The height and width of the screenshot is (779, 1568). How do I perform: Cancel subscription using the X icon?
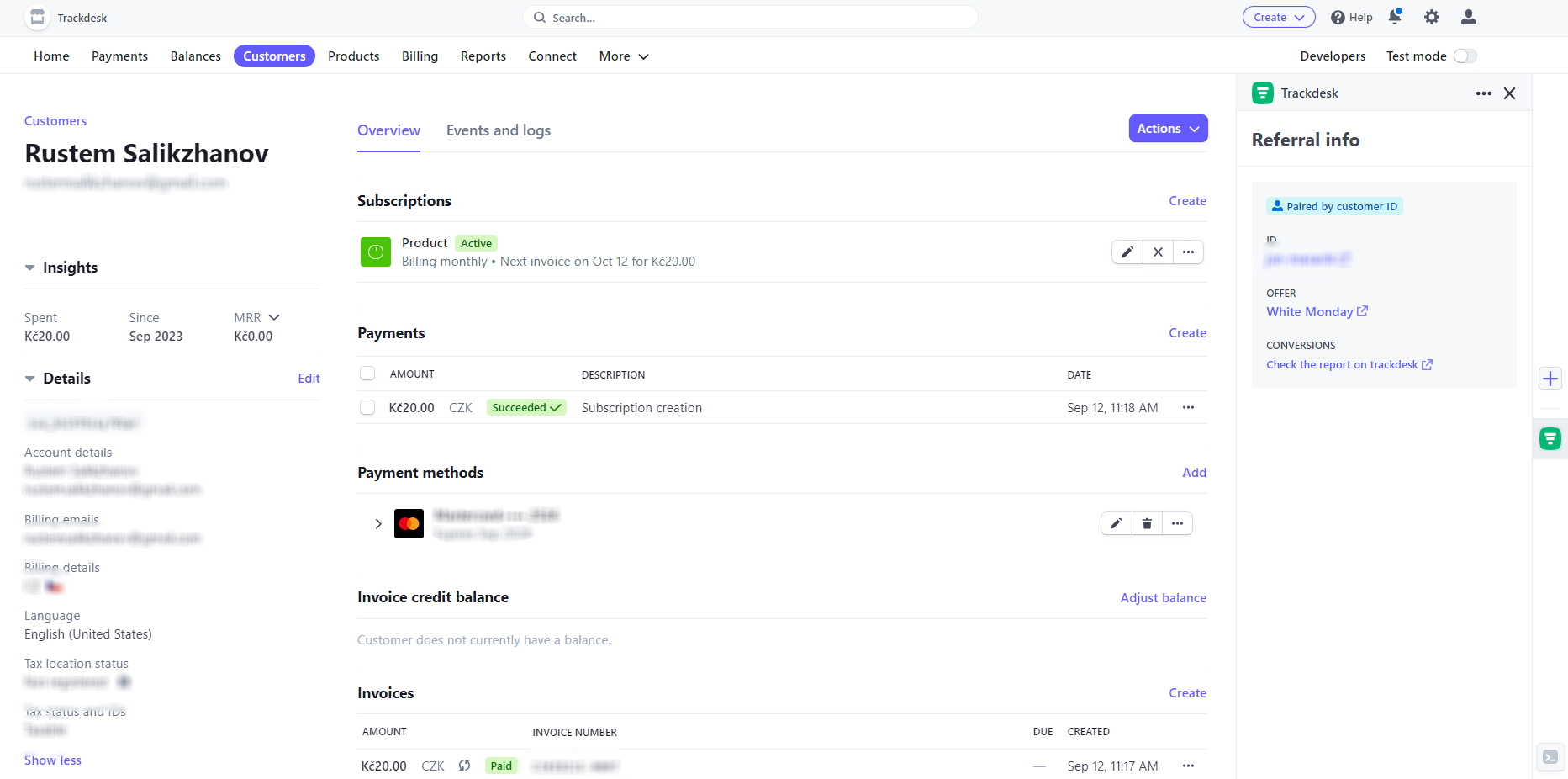[x=1158, y=252]
